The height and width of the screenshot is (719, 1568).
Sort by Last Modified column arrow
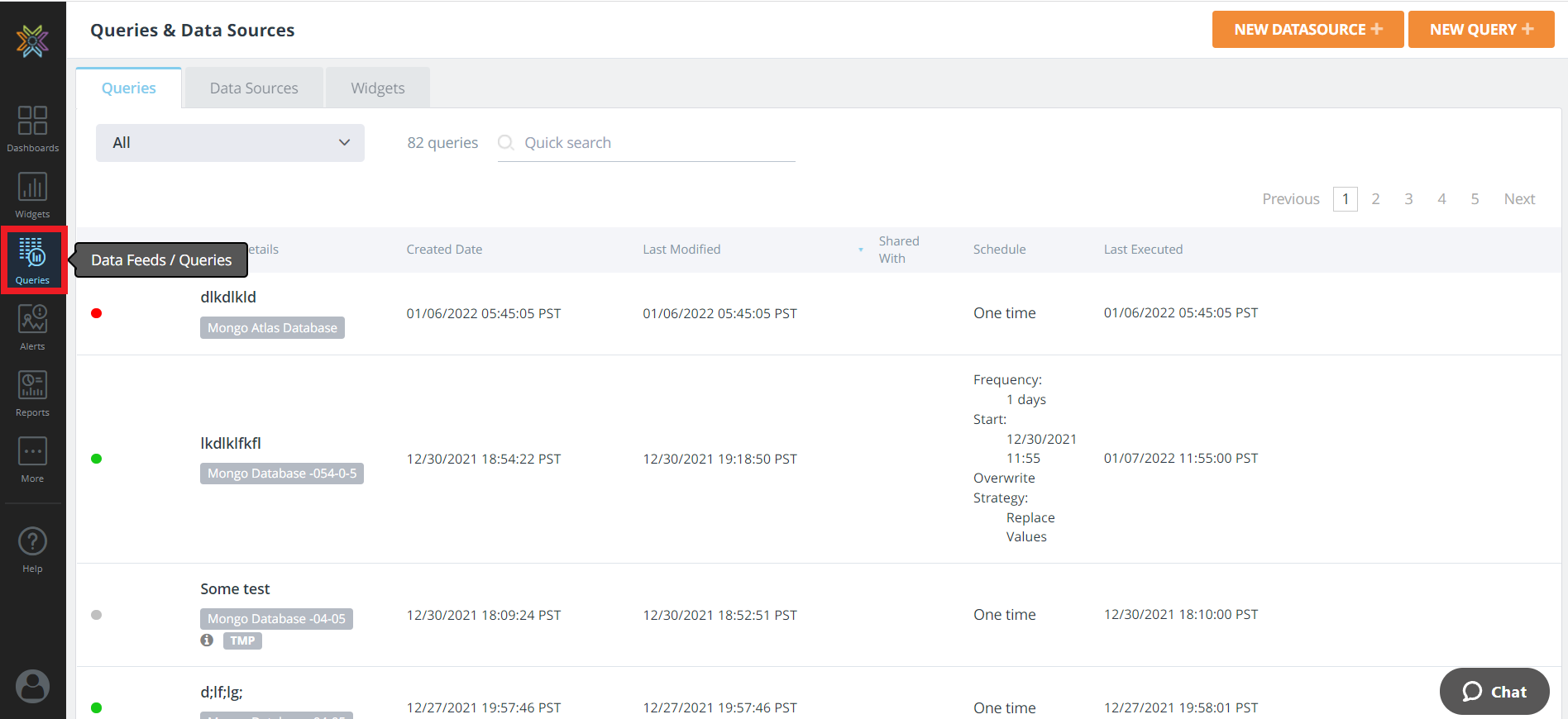coord(860,250)
